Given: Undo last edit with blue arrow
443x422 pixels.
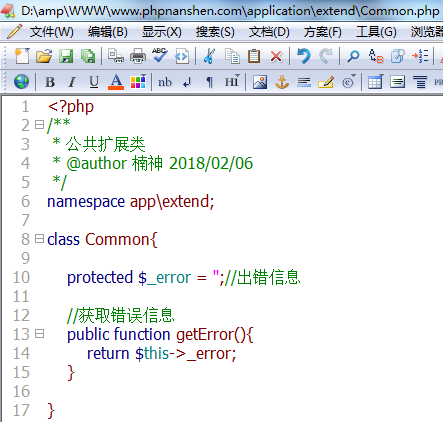Looking at the screenshot, I should coord(304,56).
